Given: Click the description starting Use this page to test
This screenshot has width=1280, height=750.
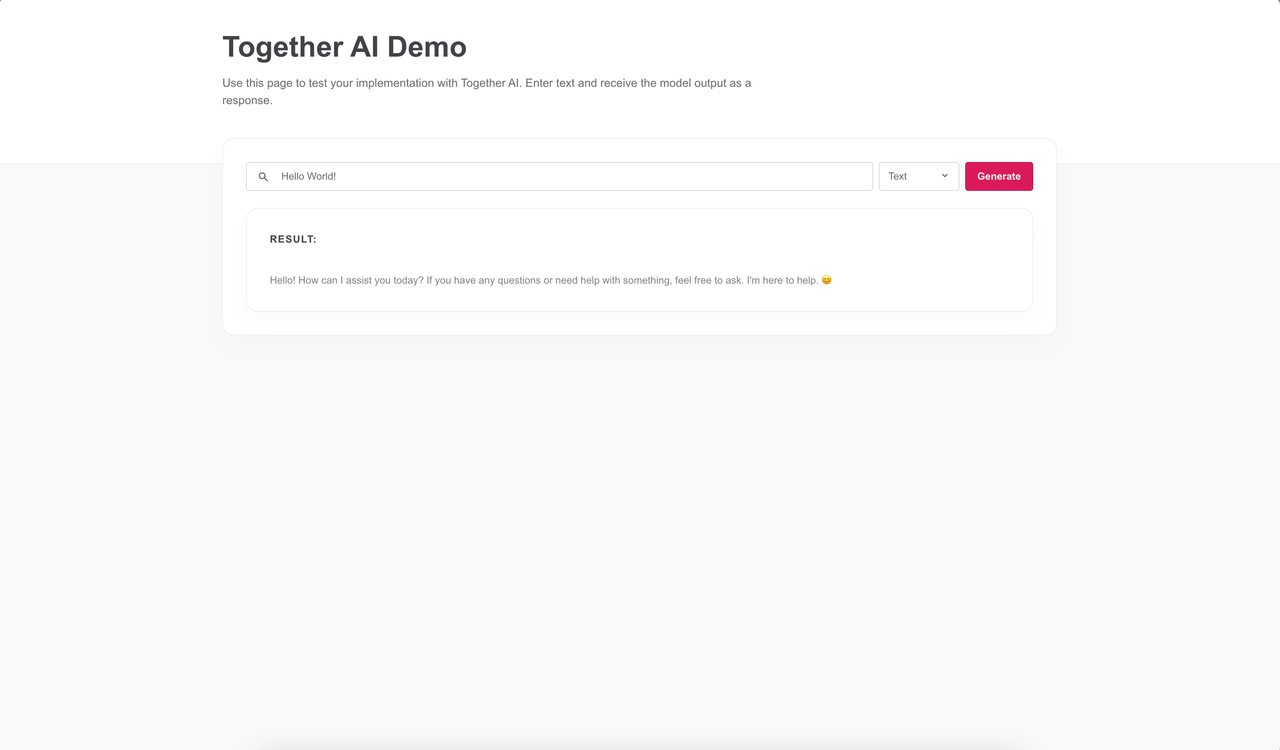Looking at the screenshot, I should click(487, 92).
